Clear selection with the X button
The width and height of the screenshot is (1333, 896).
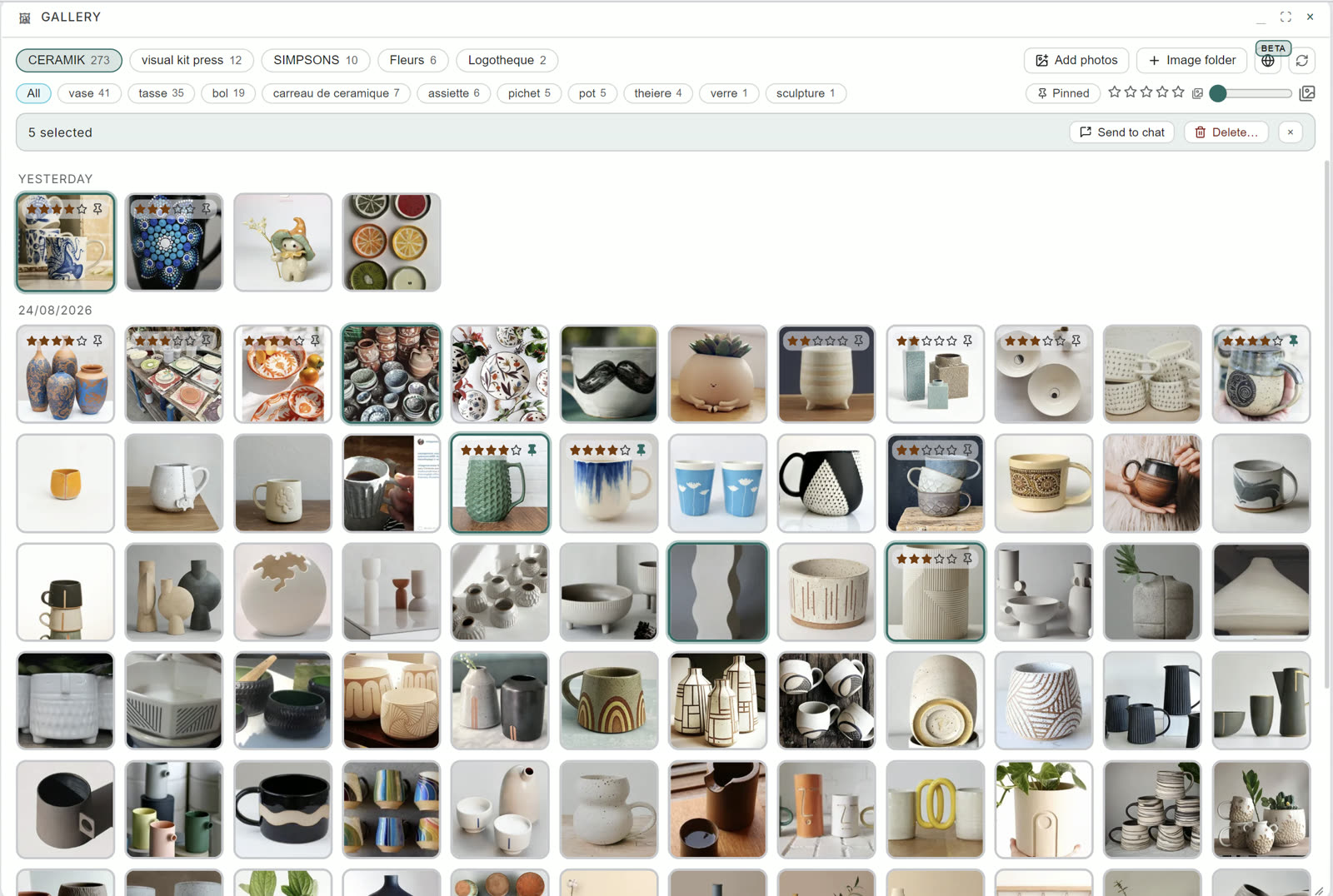(x=1290, y=132)
